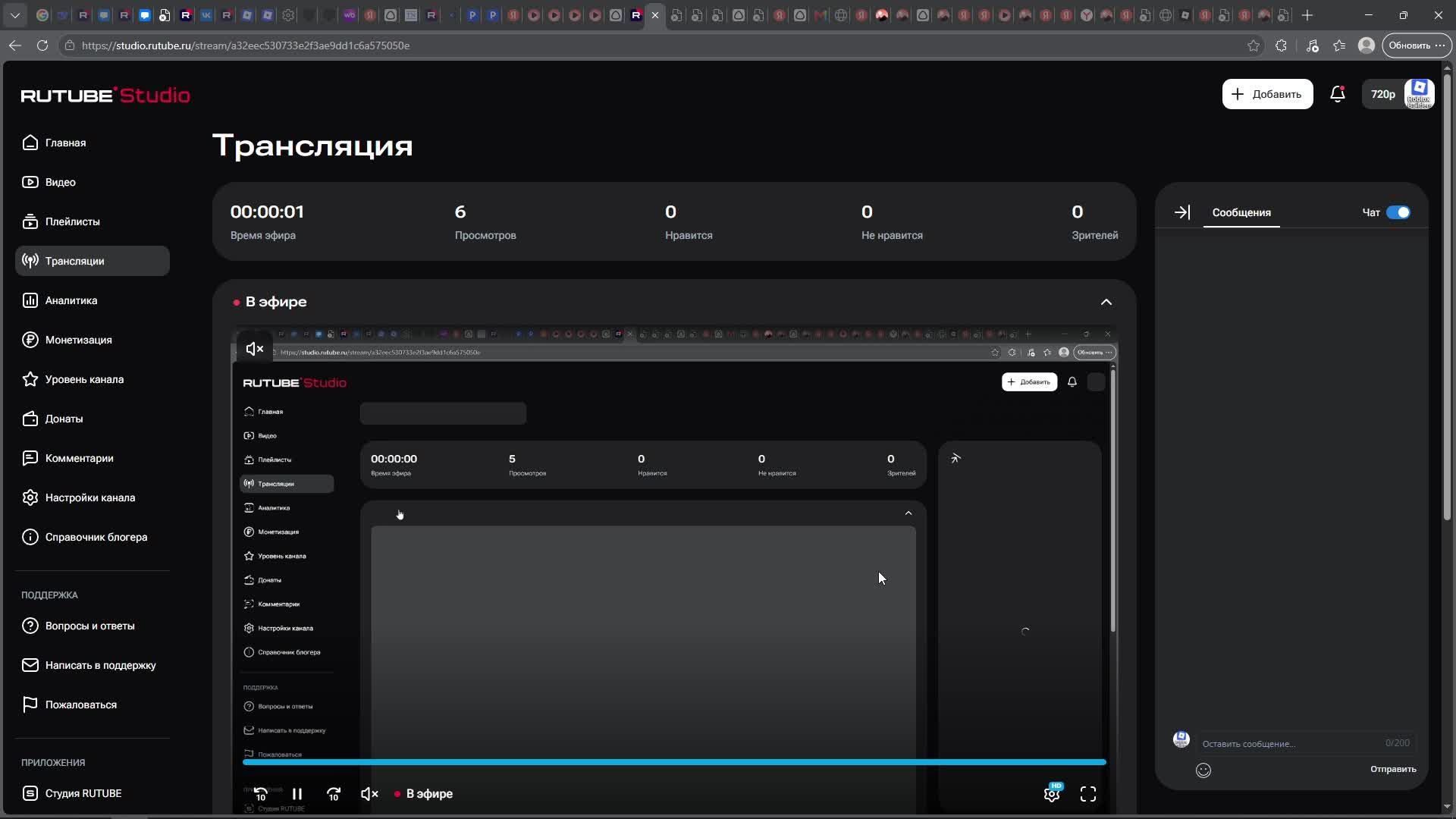Skip forward 10 seconds
Image resolution: width=1456 pixels, height=819 pixels.
334,794
